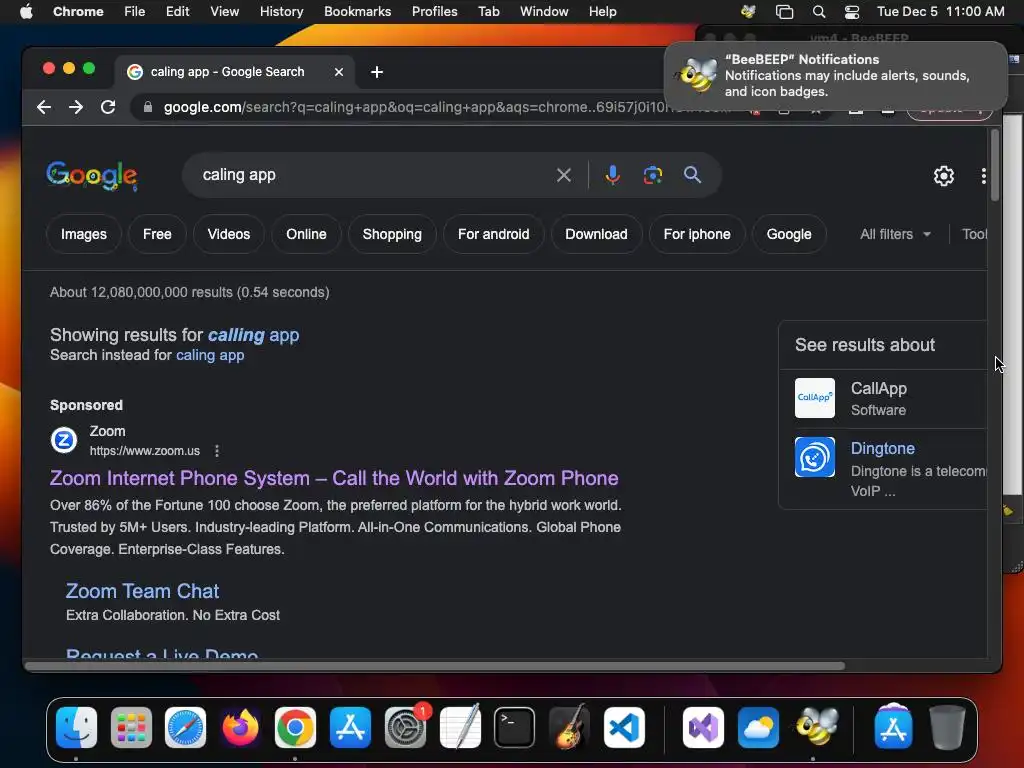Reload the Google search page
The width and height of the screenshot is (1024, 768).
pos(108,107)
